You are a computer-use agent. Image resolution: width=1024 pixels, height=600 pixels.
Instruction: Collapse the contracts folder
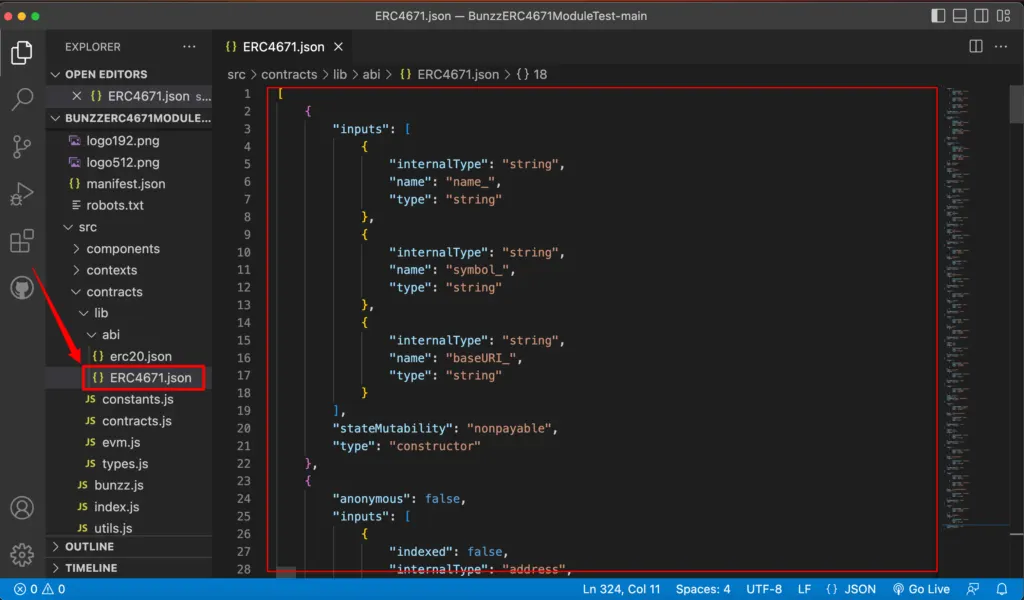click(114, 292)
